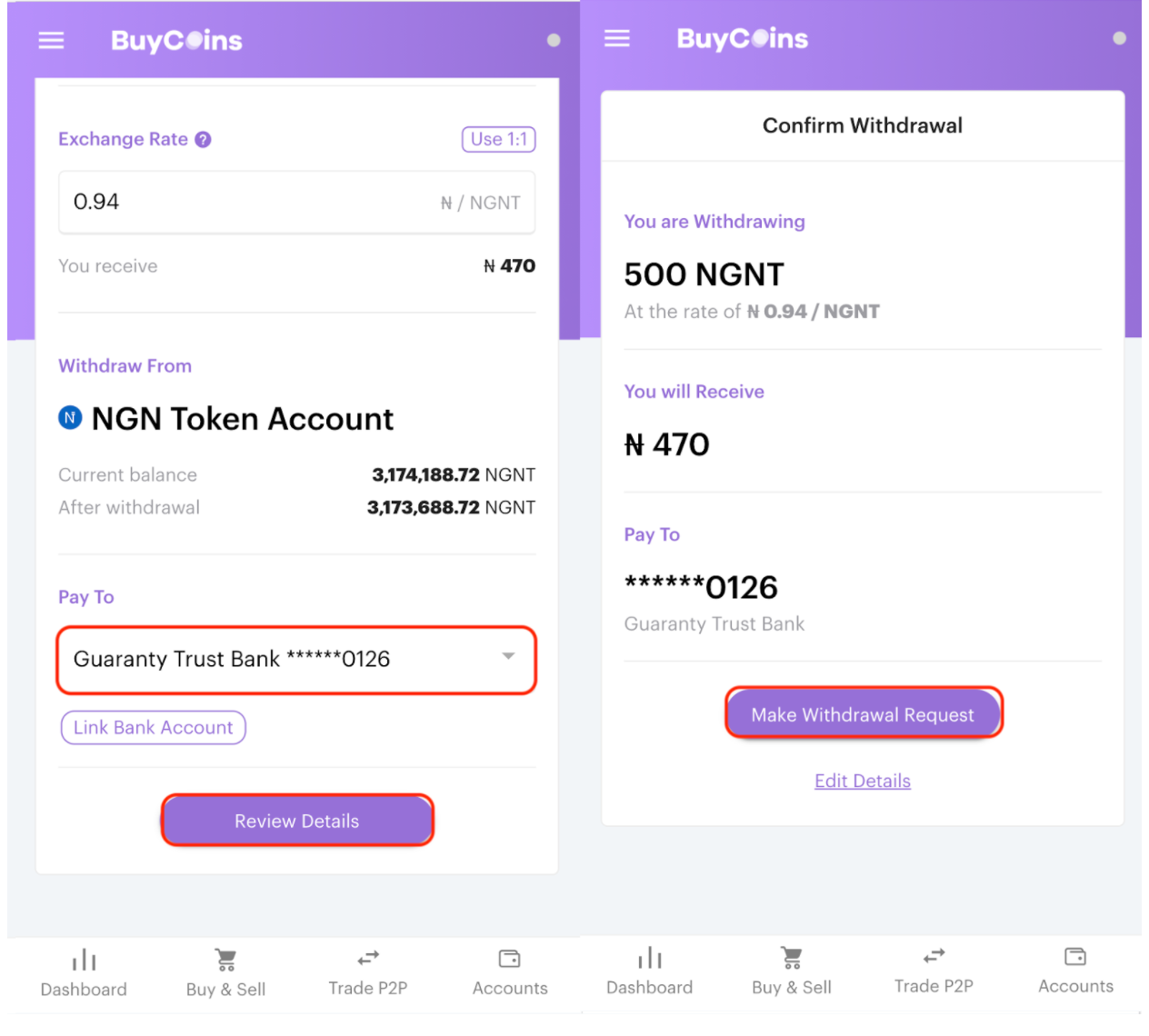Click the NGN Token Account coin icon

point(70,418)
